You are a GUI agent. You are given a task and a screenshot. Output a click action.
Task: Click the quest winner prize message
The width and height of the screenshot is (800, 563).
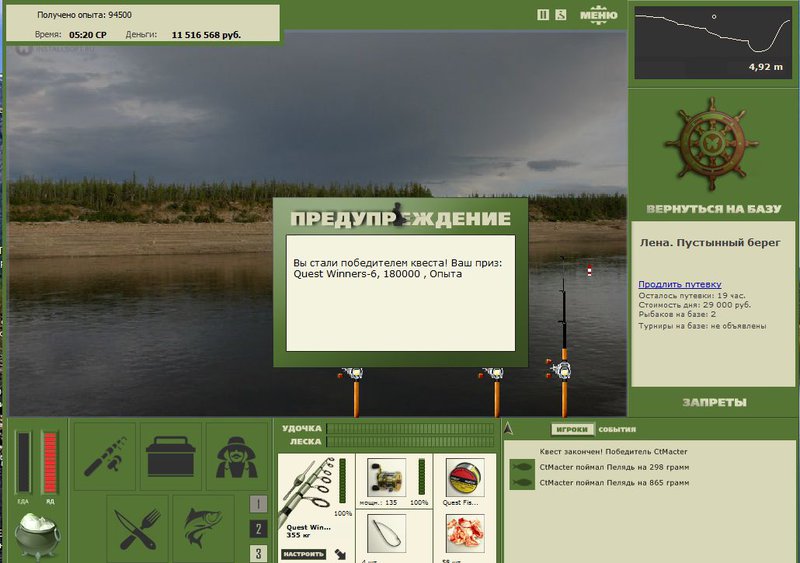[x=398, y=268]
